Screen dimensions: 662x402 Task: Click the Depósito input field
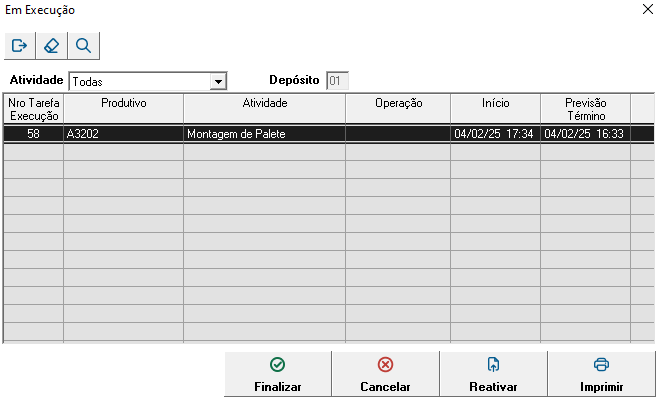point(338,81)
